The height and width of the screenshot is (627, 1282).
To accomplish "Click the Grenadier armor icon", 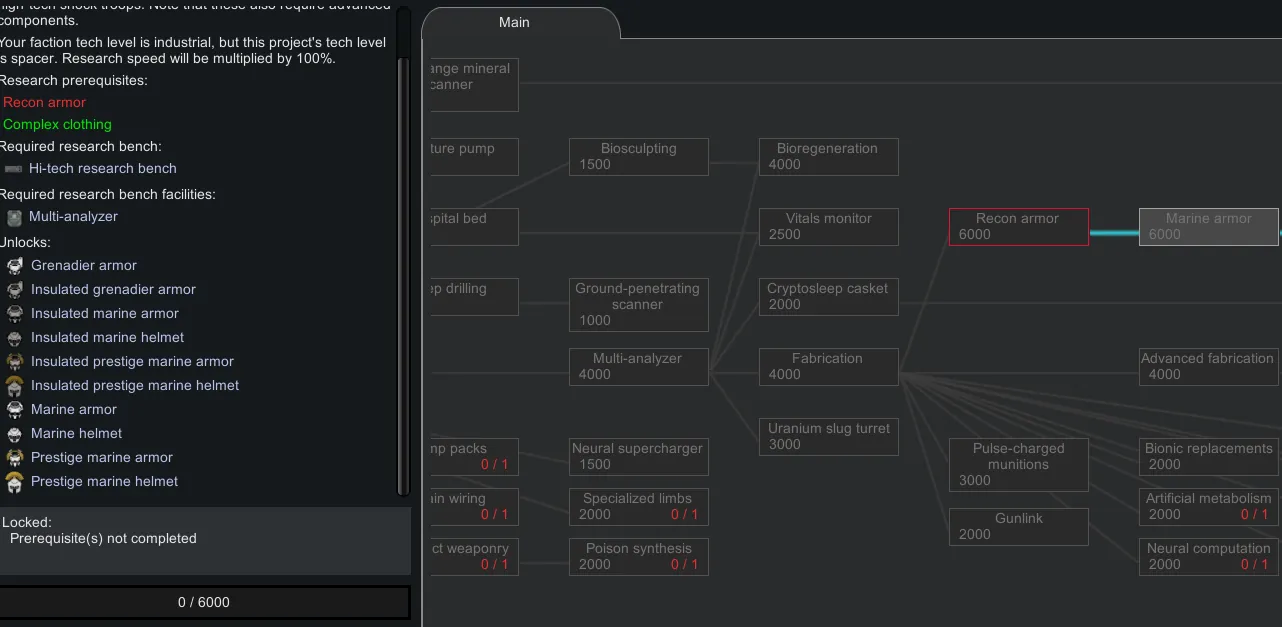I will pyautogui.click(x=14, y=266).
